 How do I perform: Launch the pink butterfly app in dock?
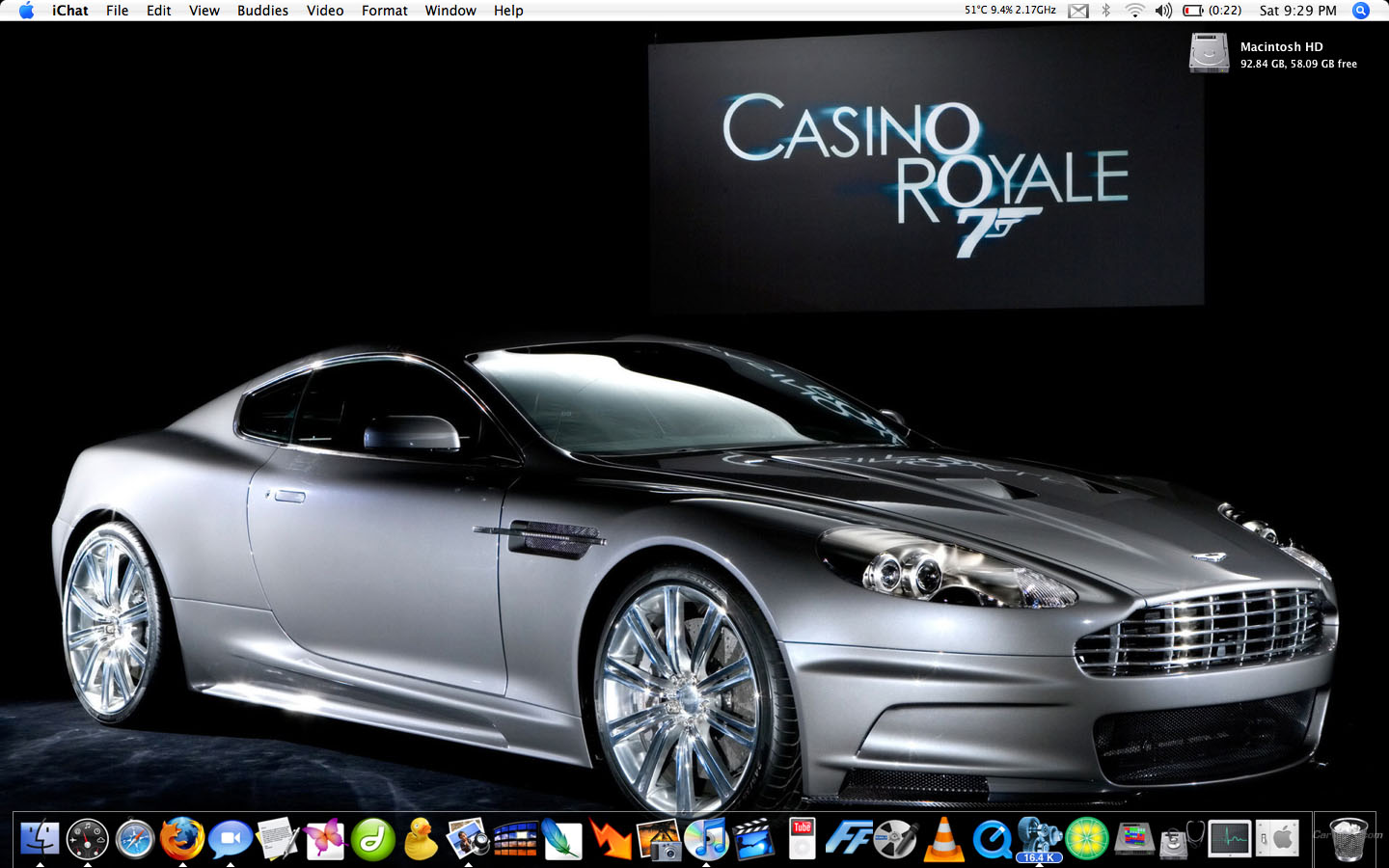[325, 839]
